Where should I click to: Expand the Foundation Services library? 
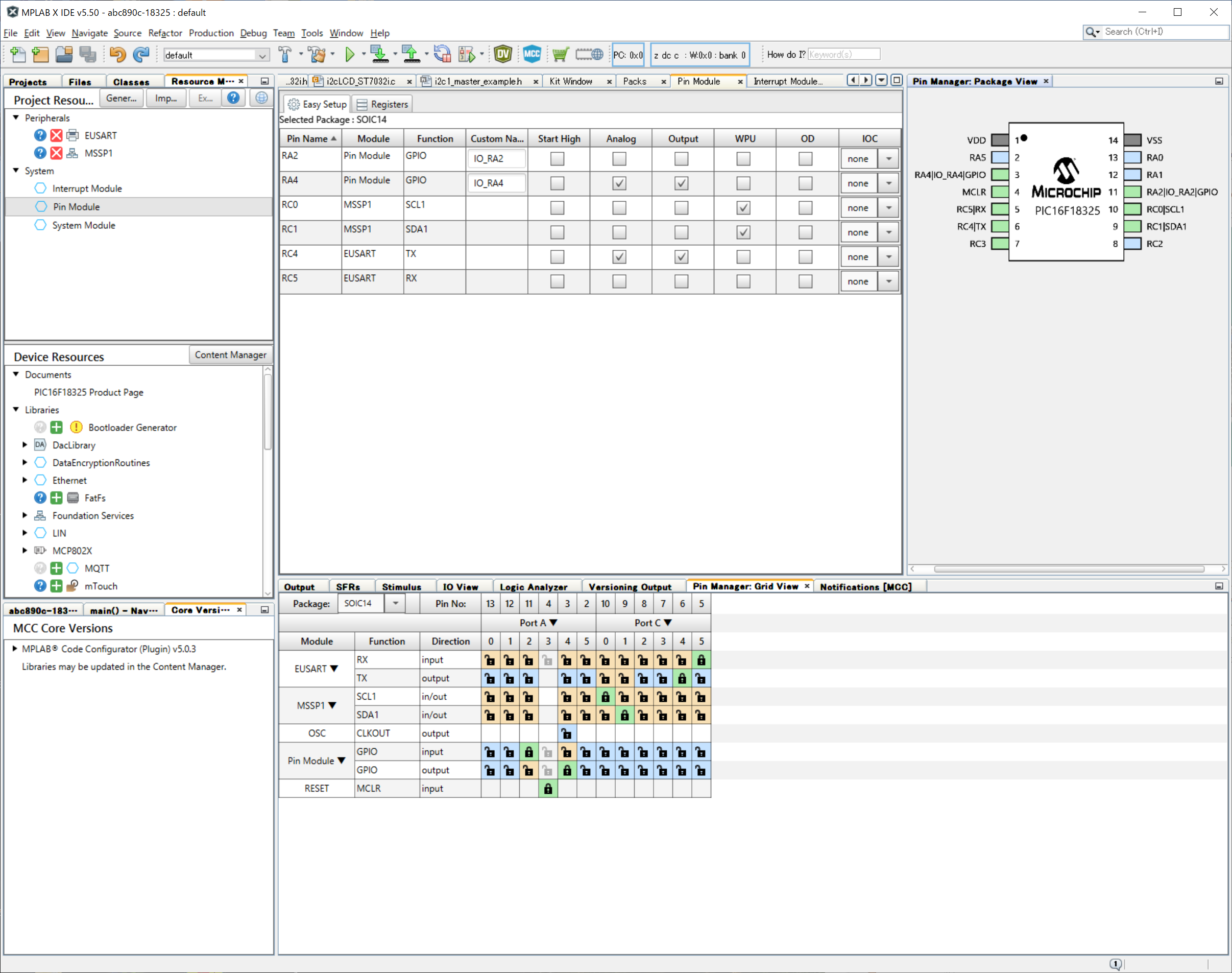tap(25, 515)
